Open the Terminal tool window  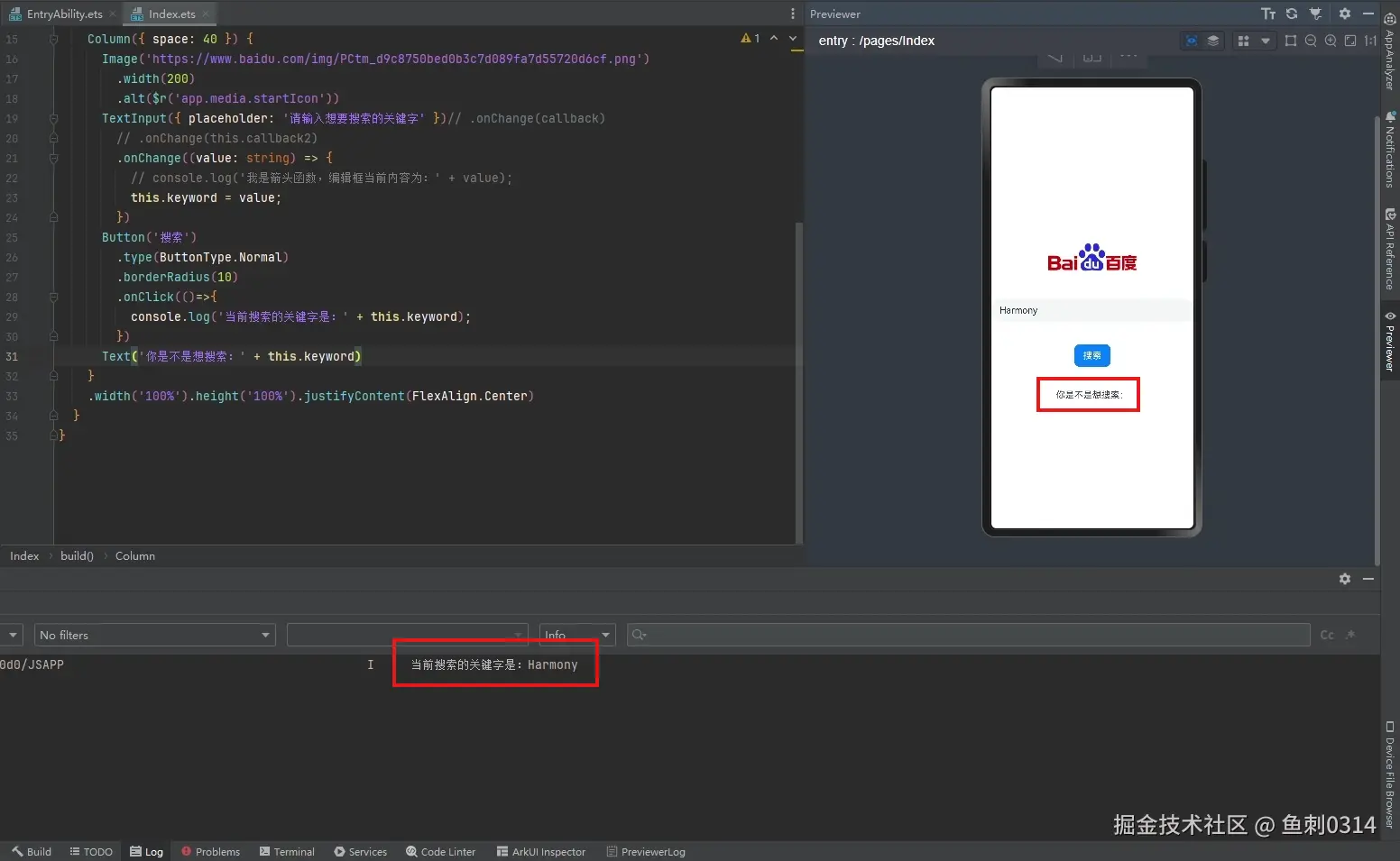click(287, 852)
